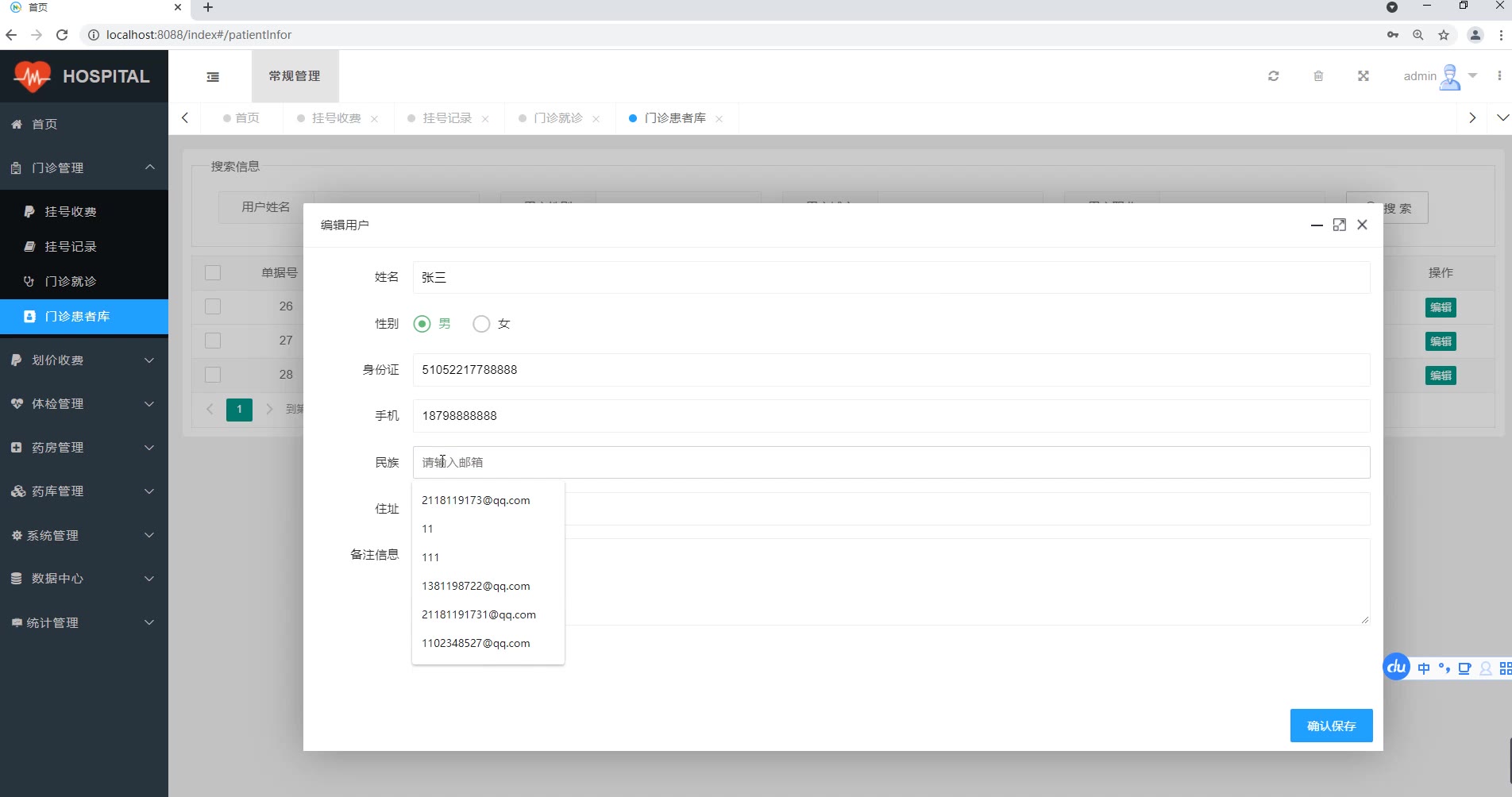Open 门诊就诊 in the sidebar

click(x=84, y=282)
